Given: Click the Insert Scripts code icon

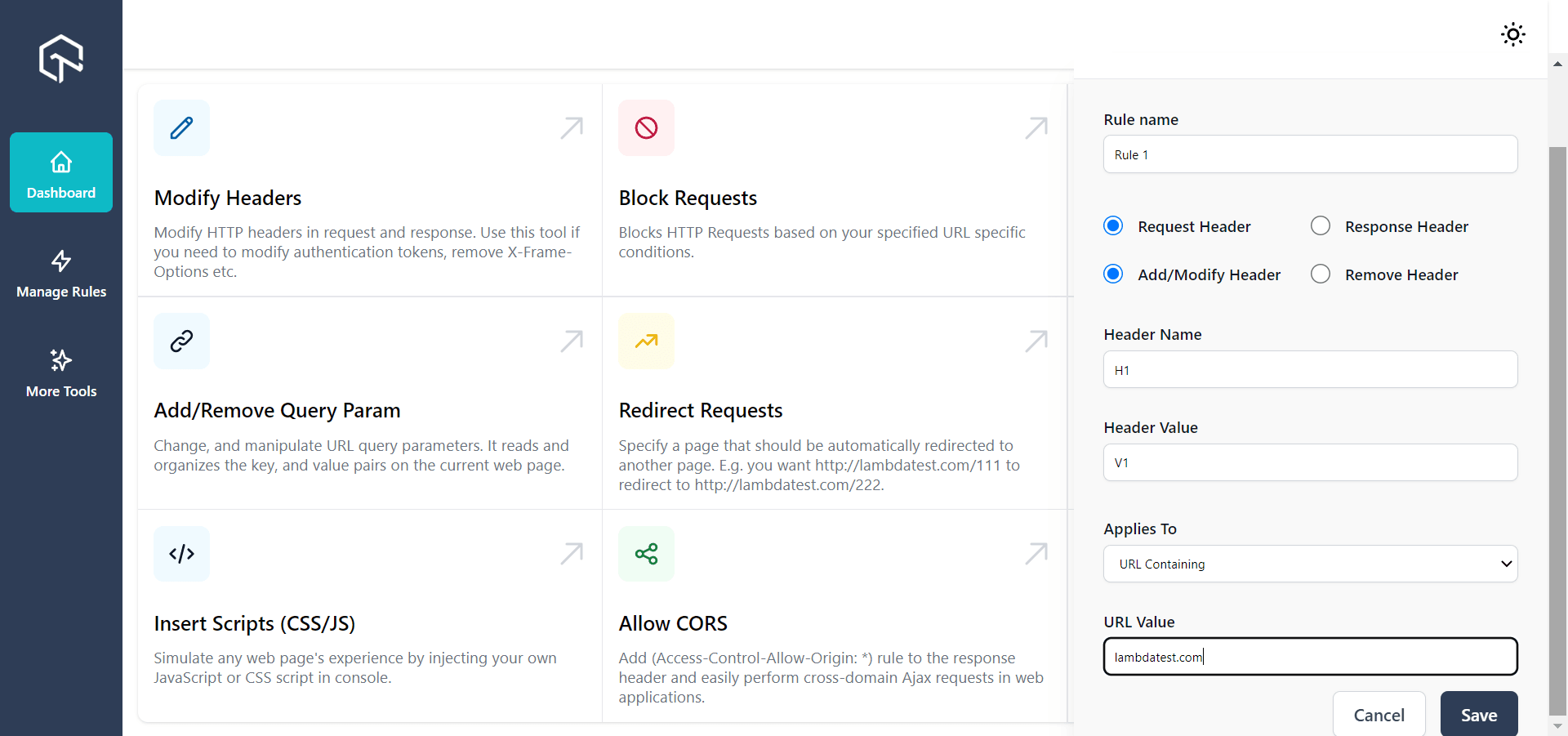Looking at the screenshot, I should [181, 554].
